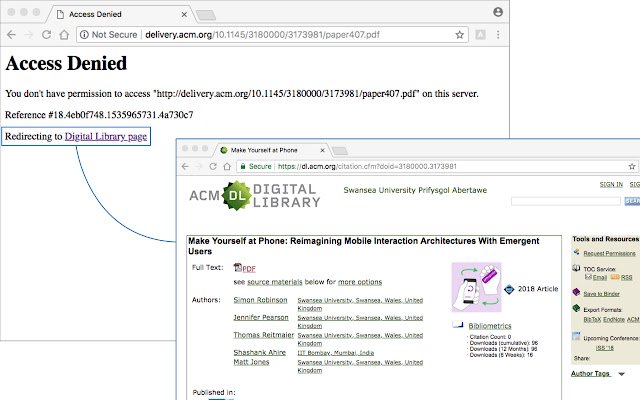
Task: Open home page in Access Denied window
Action: point(64,35)
